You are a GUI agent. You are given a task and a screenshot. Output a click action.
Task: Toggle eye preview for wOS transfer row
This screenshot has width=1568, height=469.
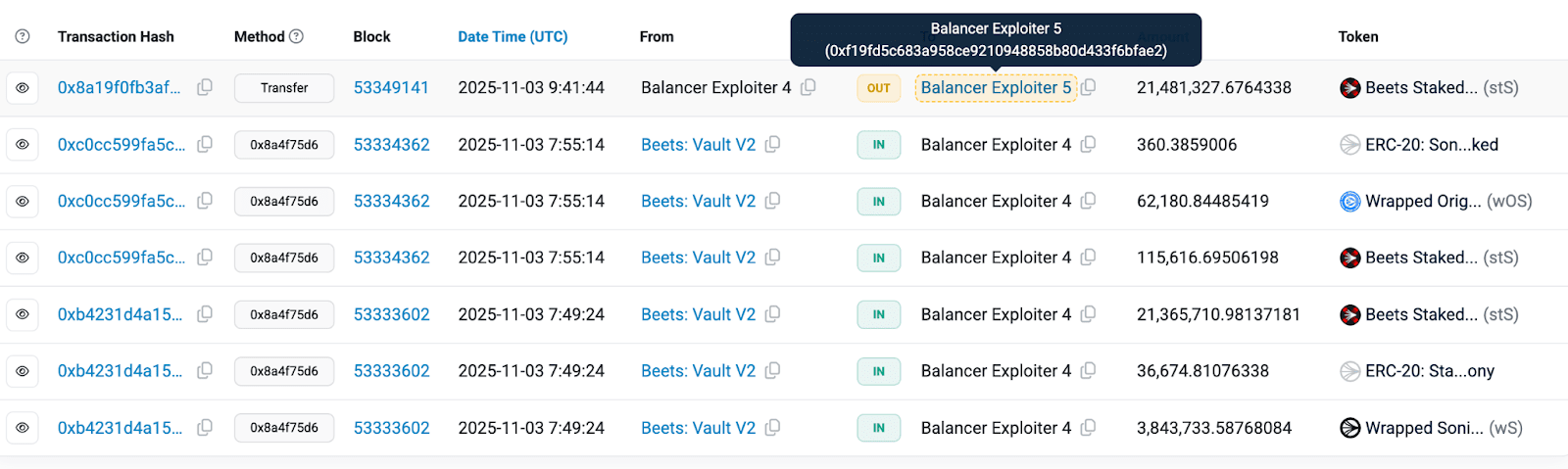click(23, 201)
